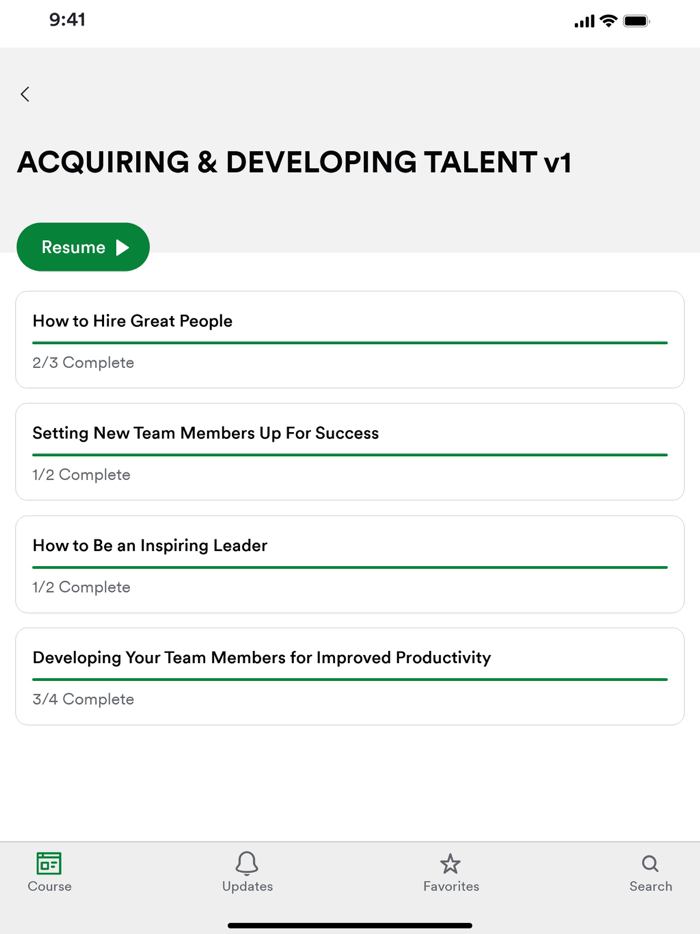Open Developing Your Team Members for Improved Productivity
700x934 pixels.
coord(350,676)
